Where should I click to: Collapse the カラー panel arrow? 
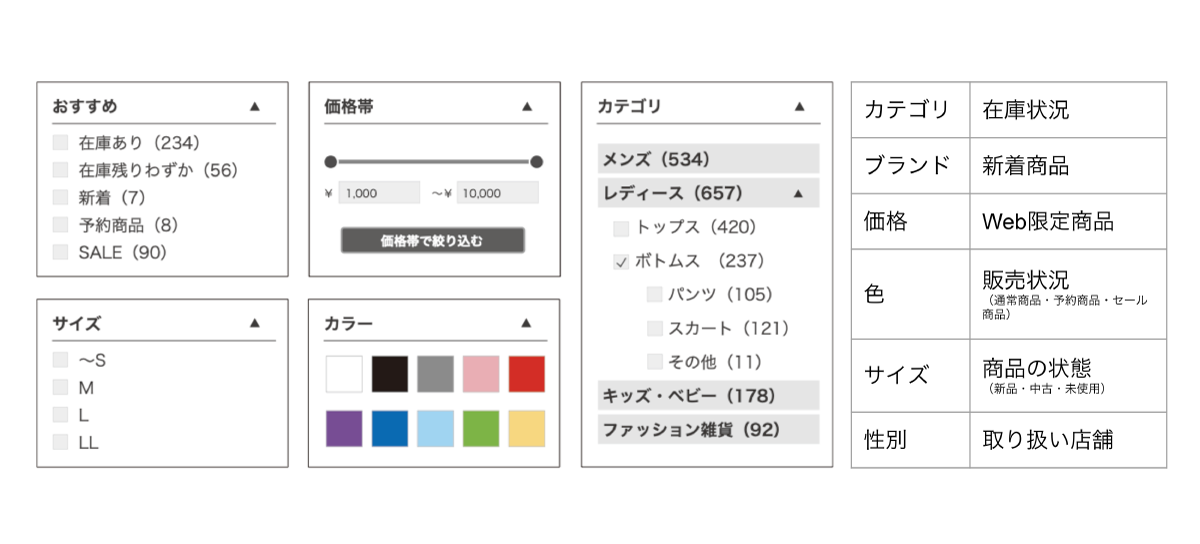pos(527,322)
